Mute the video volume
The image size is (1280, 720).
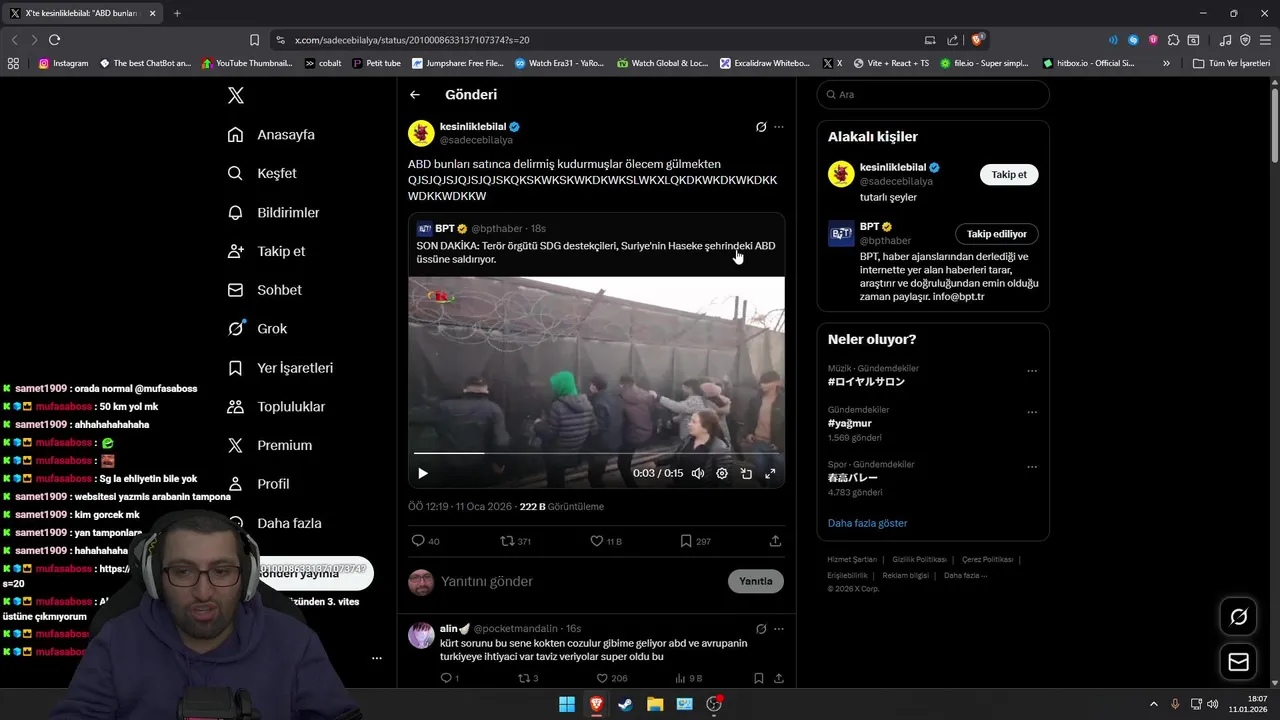[x=698, y=473]
